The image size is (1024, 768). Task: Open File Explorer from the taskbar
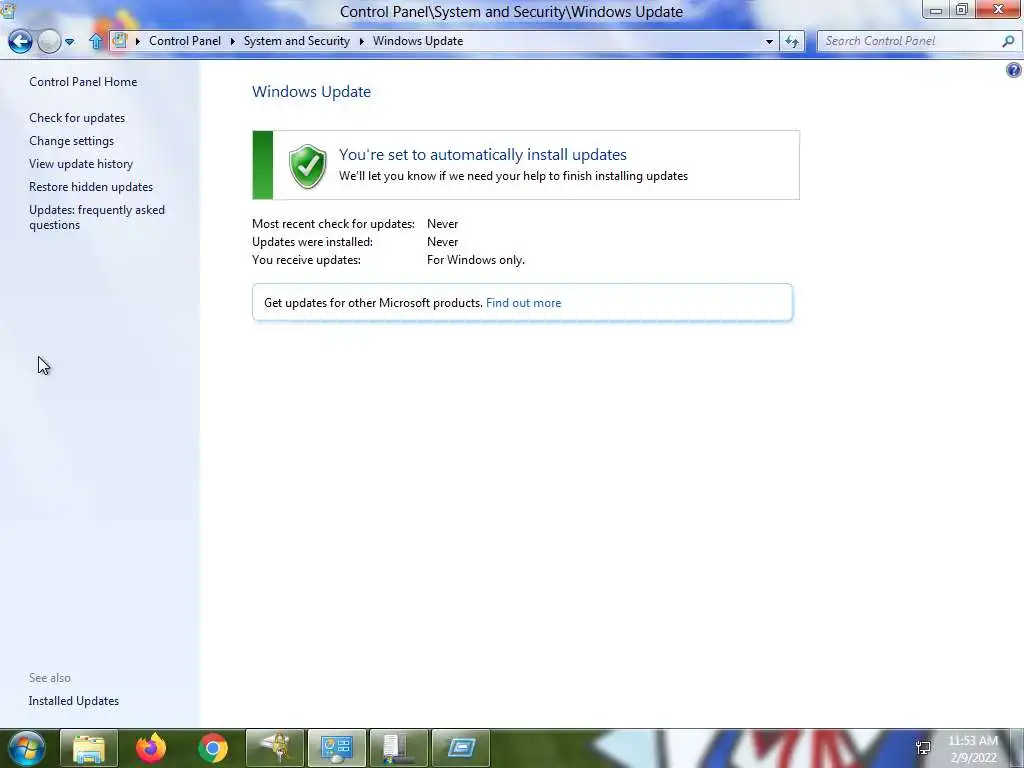(89, 748)
